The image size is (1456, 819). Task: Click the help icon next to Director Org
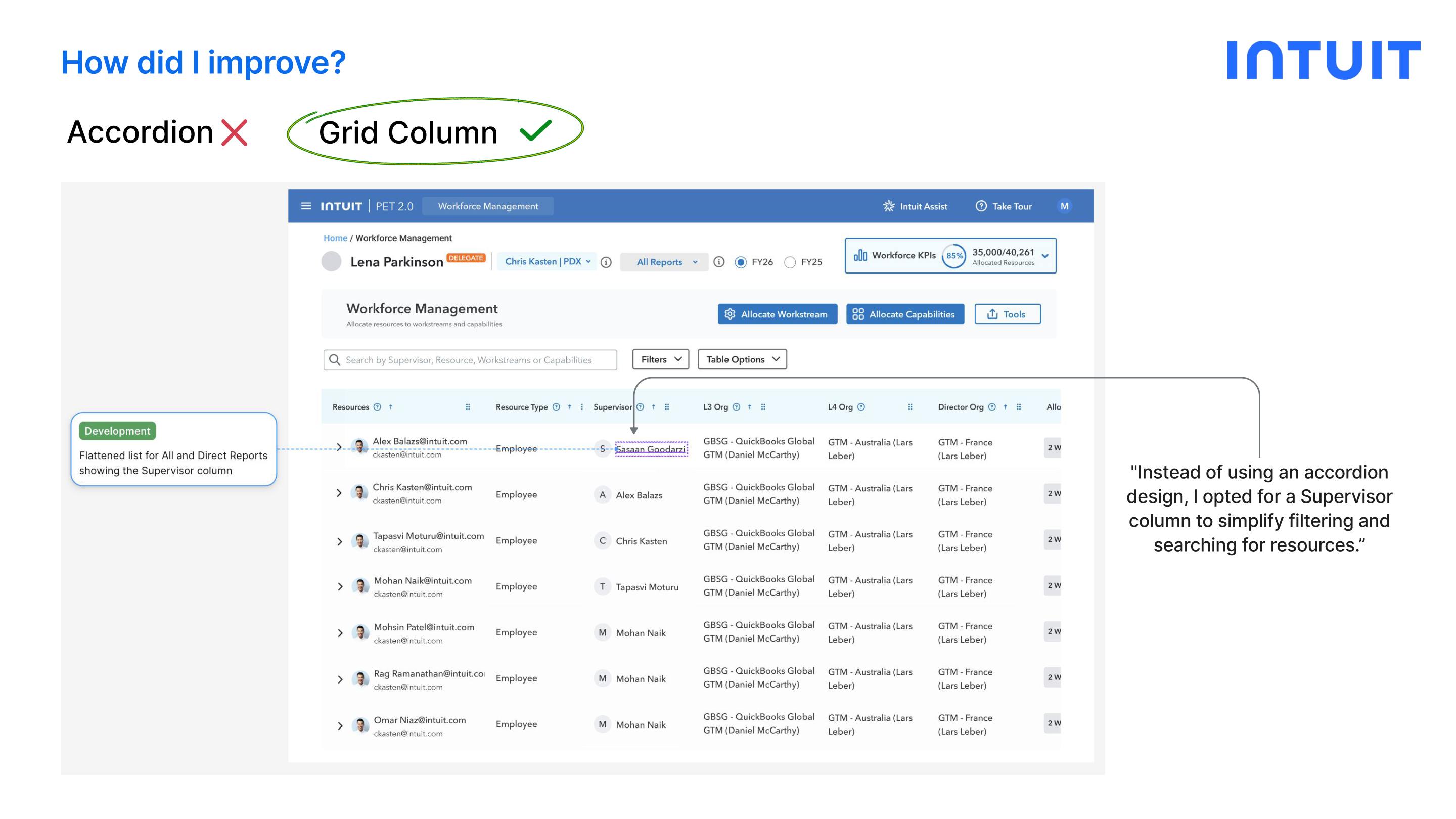992,407
